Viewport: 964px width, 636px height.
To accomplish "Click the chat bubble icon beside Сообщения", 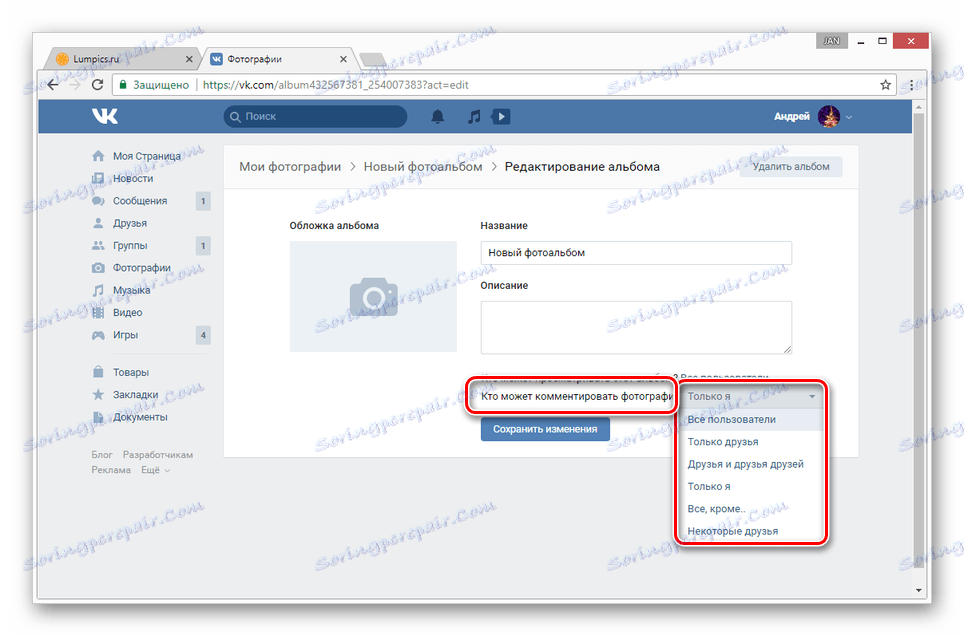I will click(98, 201).
